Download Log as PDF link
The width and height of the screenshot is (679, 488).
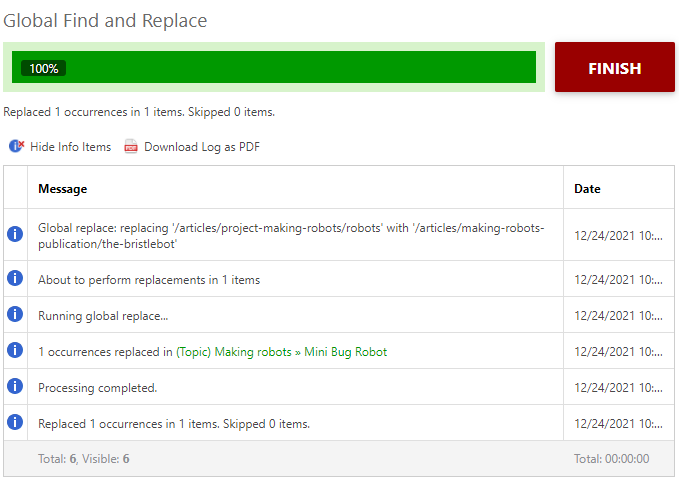click(x=201, y=147)
